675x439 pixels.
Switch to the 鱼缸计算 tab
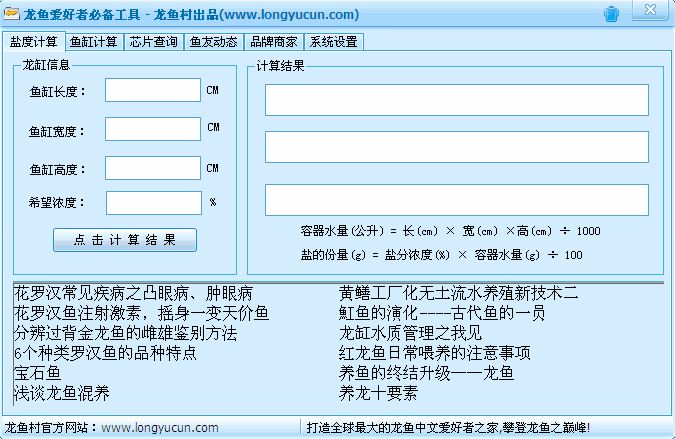tap(93, 42)
